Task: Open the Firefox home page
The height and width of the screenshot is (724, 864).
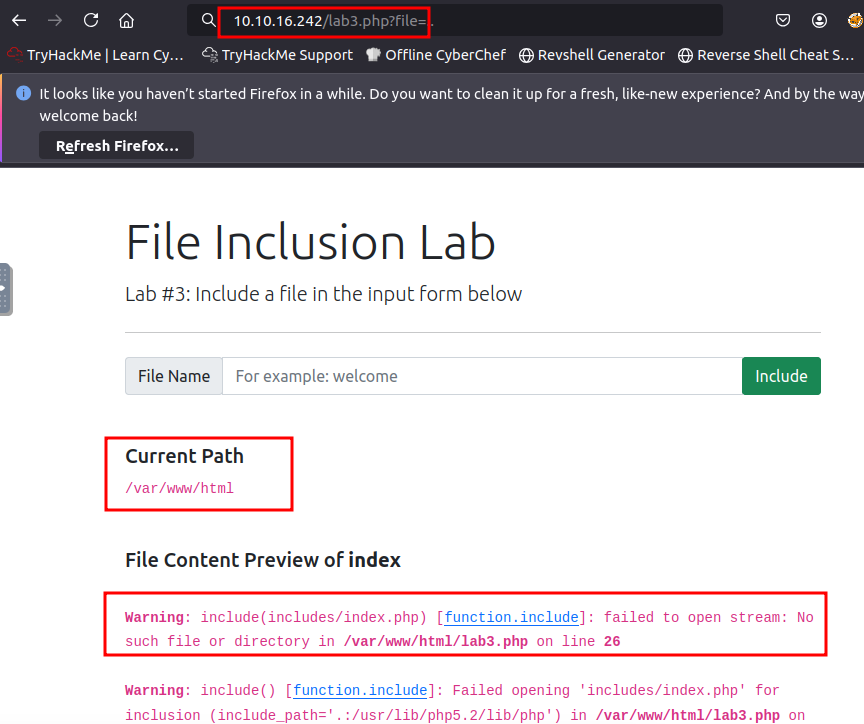Action: tap(126, 19)
